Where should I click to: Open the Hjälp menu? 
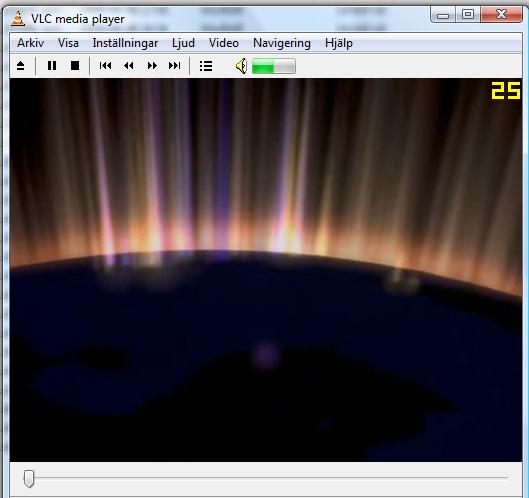tap(339, 44)
